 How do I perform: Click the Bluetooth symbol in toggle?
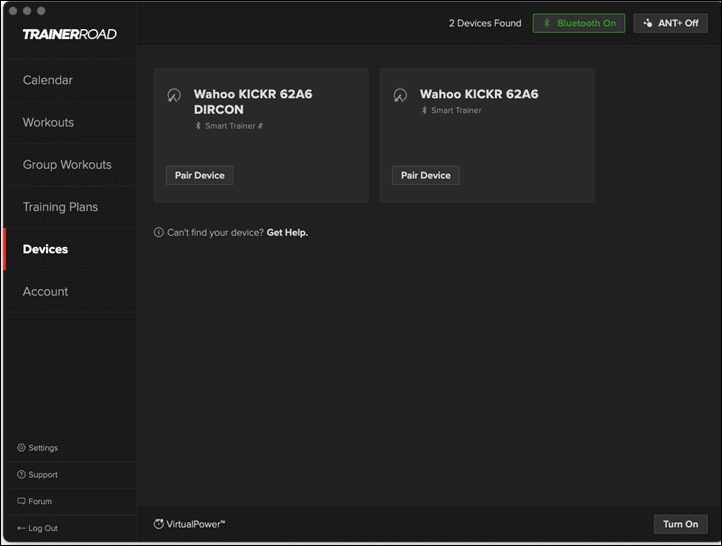547,23
